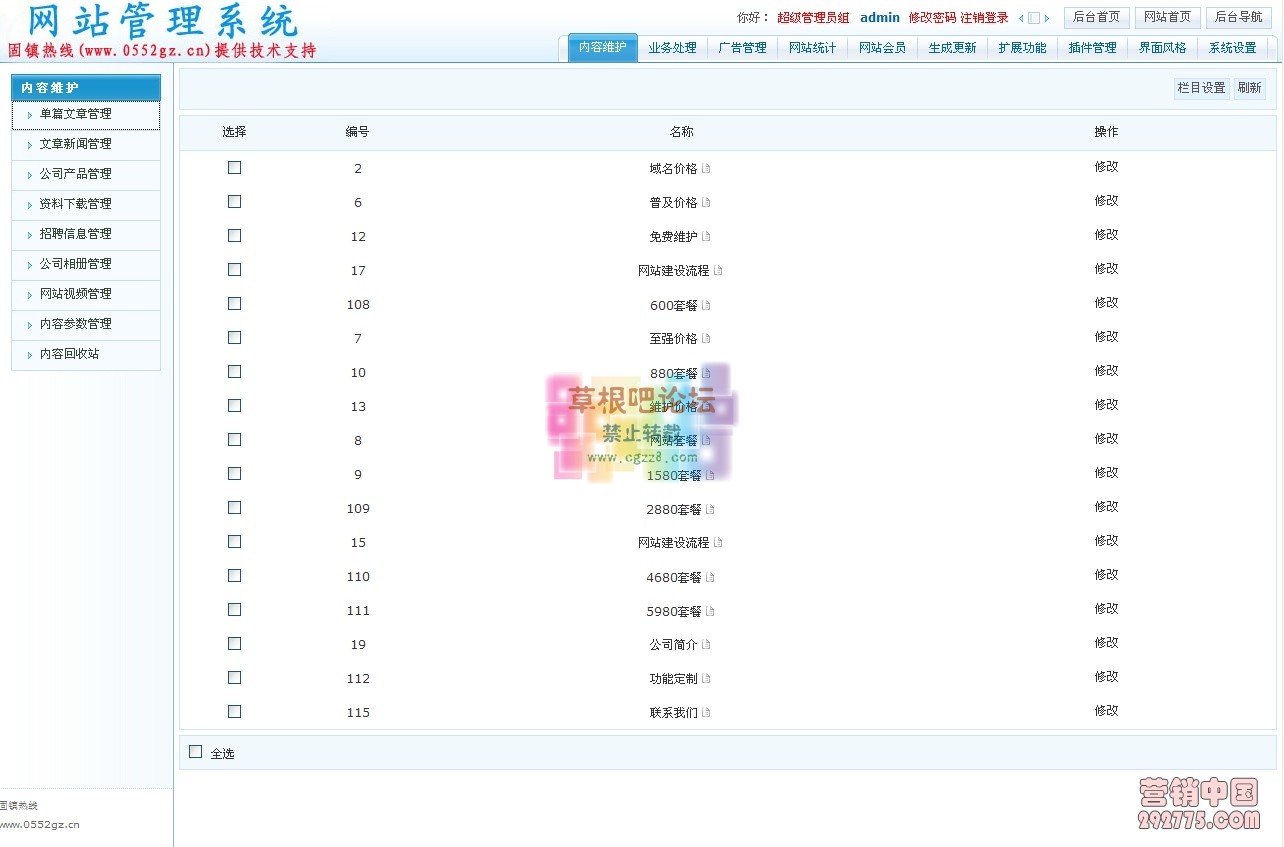Enable the 全选 select-all checkbox
Screen dimensions: 1284x847
(x=195, y=752)
